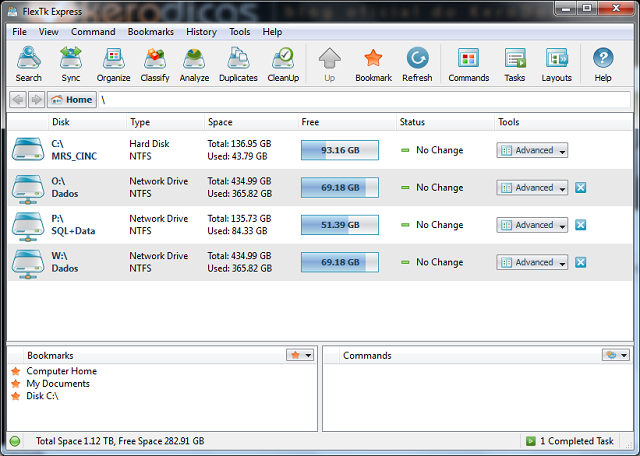Navigate forward with right arrow
640x456 pixels.
click(36, 100)
